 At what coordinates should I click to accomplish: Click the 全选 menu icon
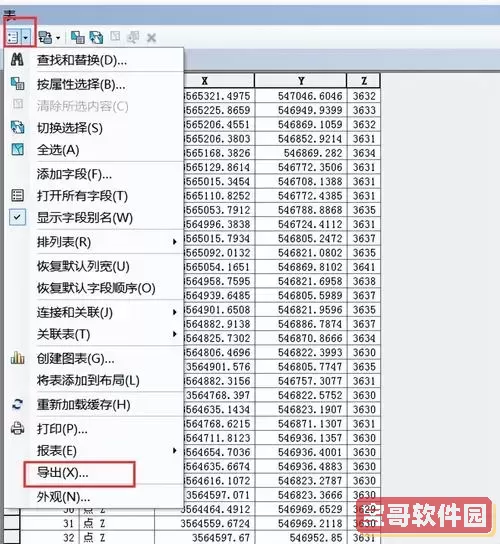tap(17, 150)
